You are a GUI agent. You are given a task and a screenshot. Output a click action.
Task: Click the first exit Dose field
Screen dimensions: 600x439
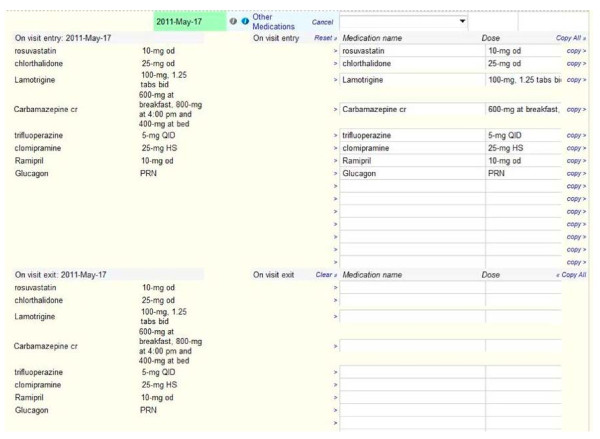coord(523,287)
